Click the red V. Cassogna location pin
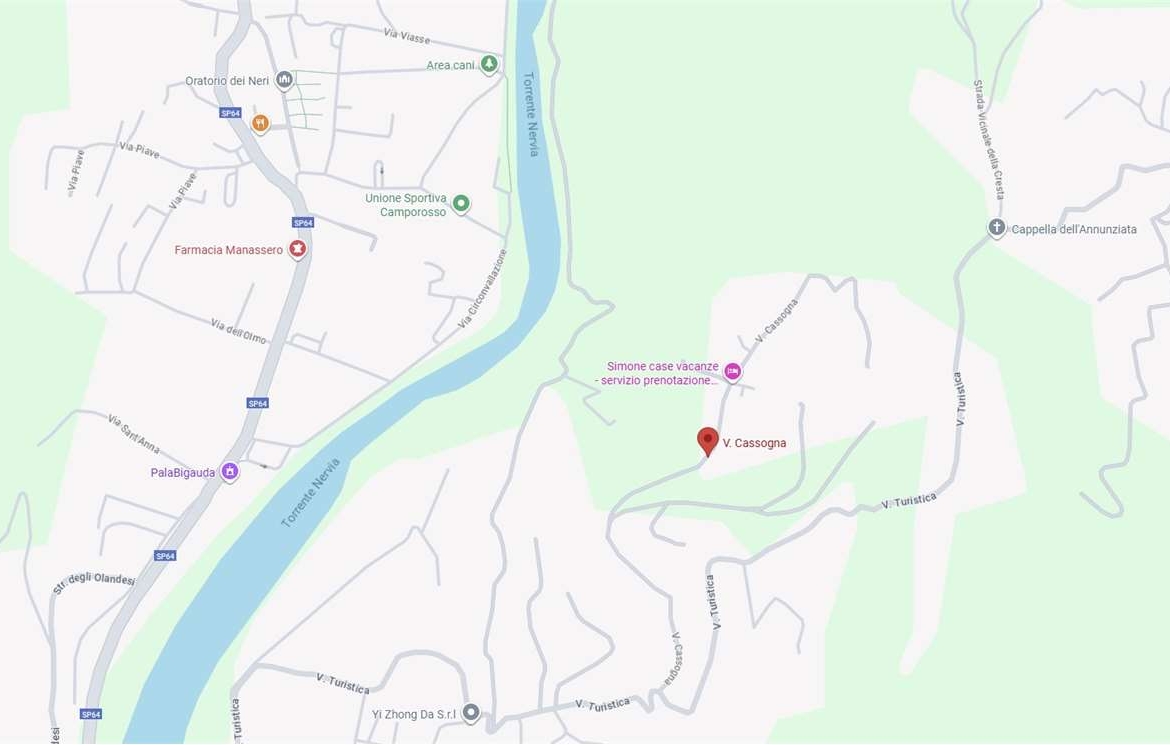The width and height of the screenshot is (1170, 745). click(x=707, y=441)
